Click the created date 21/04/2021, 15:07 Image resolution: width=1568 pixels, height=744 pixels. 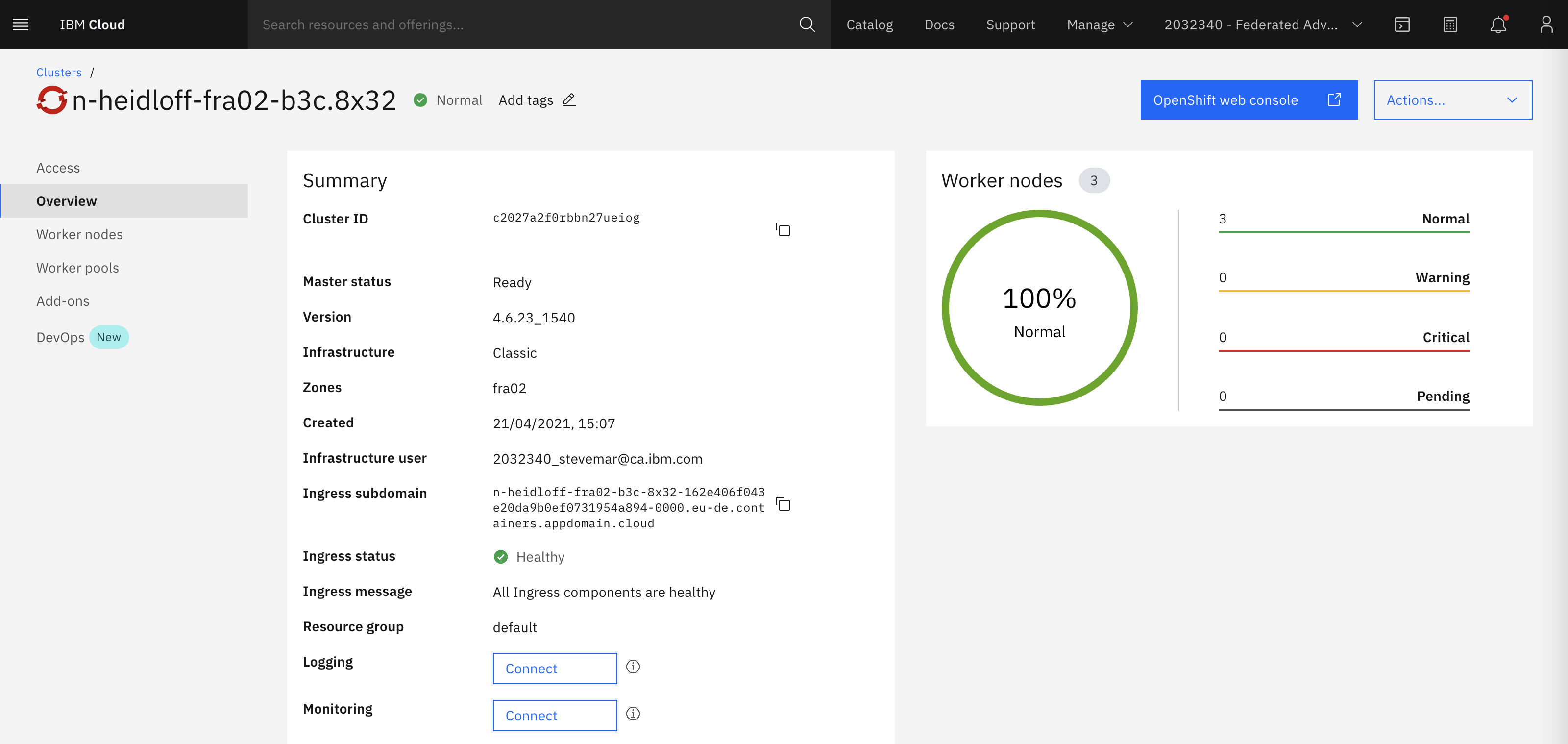coord(554,423)
